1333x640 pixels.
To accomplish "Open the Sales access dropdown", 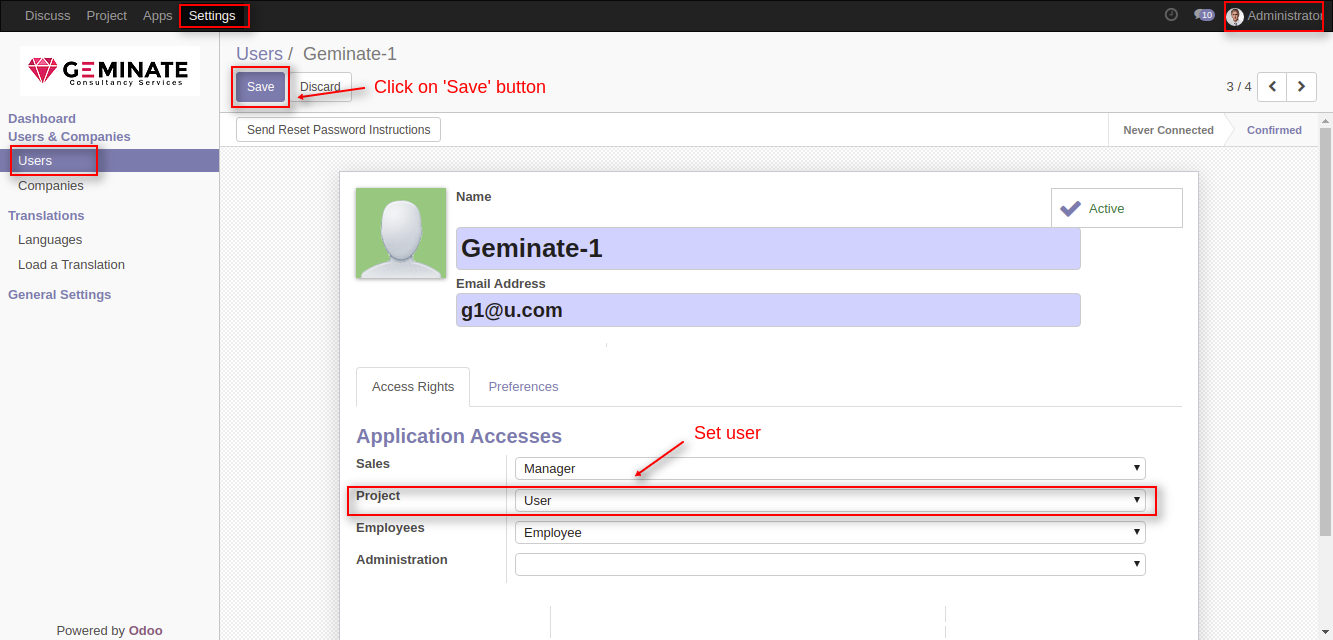I will (830, 468).
